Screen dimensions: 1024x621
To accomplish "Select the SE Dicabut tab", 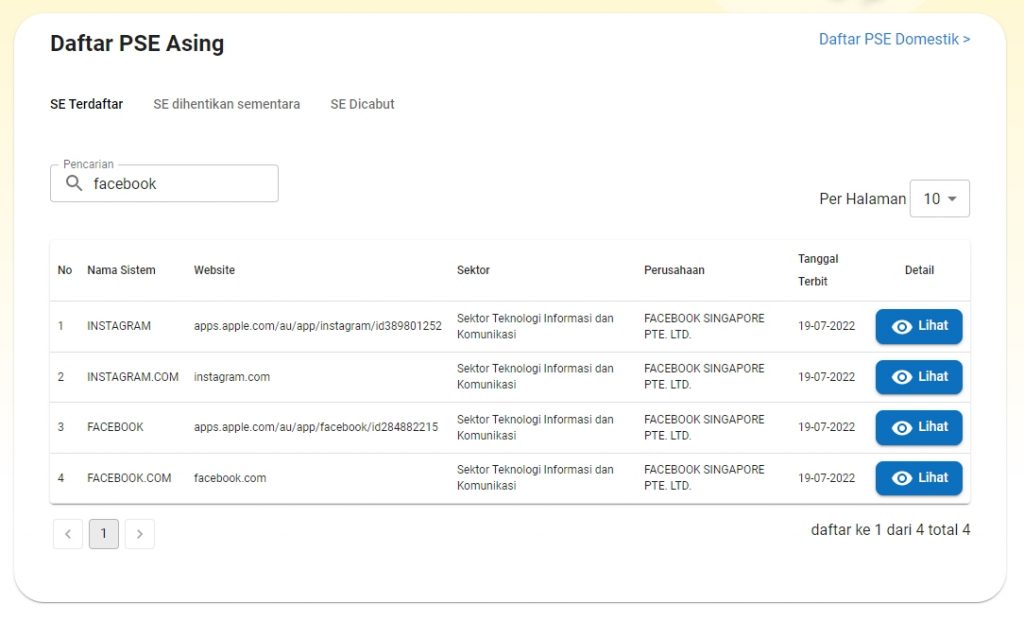I will pyautogui.click(x=362, y=104).
